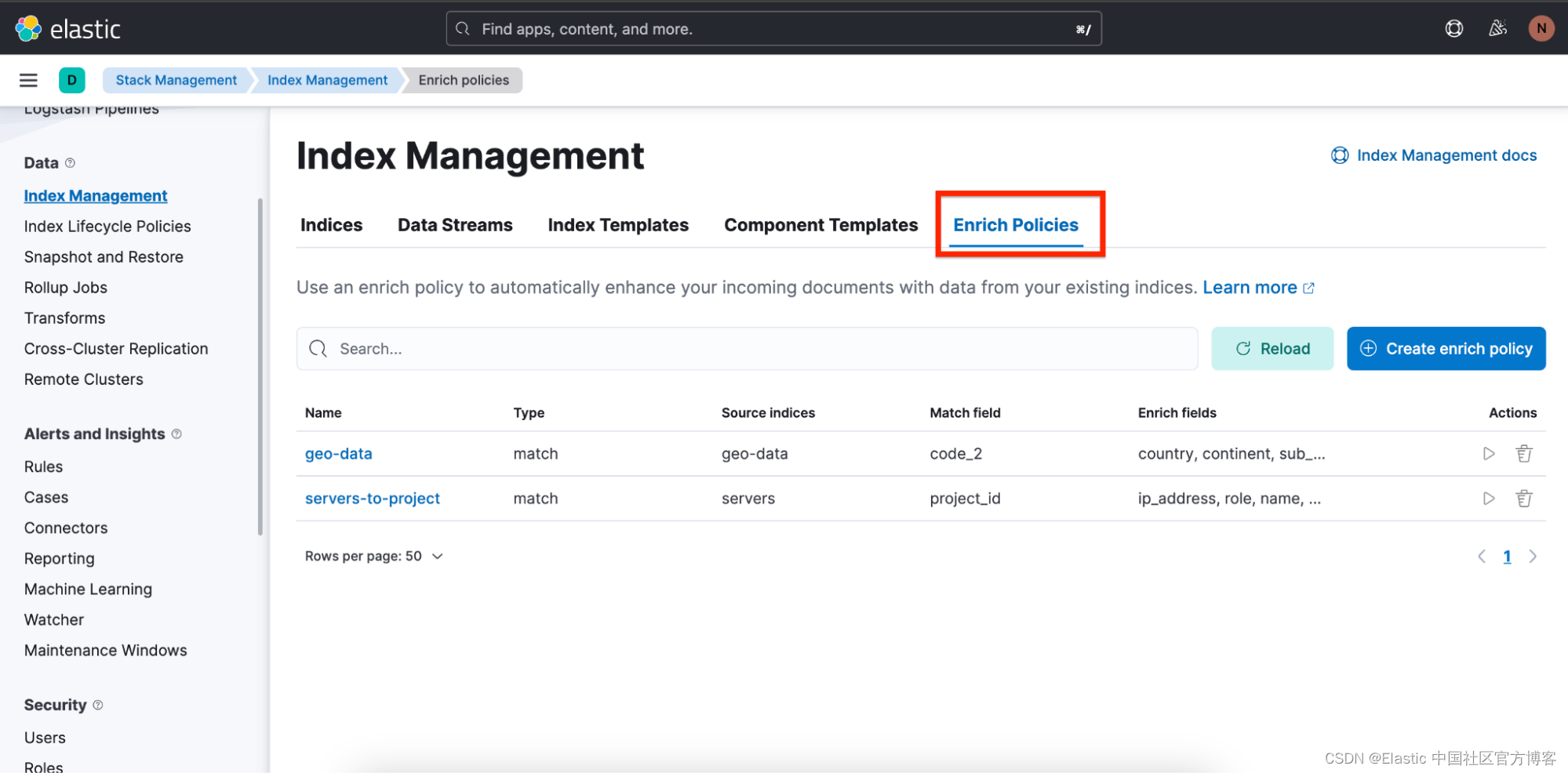Open the geo-data policy name link
The height and width of the screenshot is (773, 1568).
pyautogui.click(x=338, y=454)
